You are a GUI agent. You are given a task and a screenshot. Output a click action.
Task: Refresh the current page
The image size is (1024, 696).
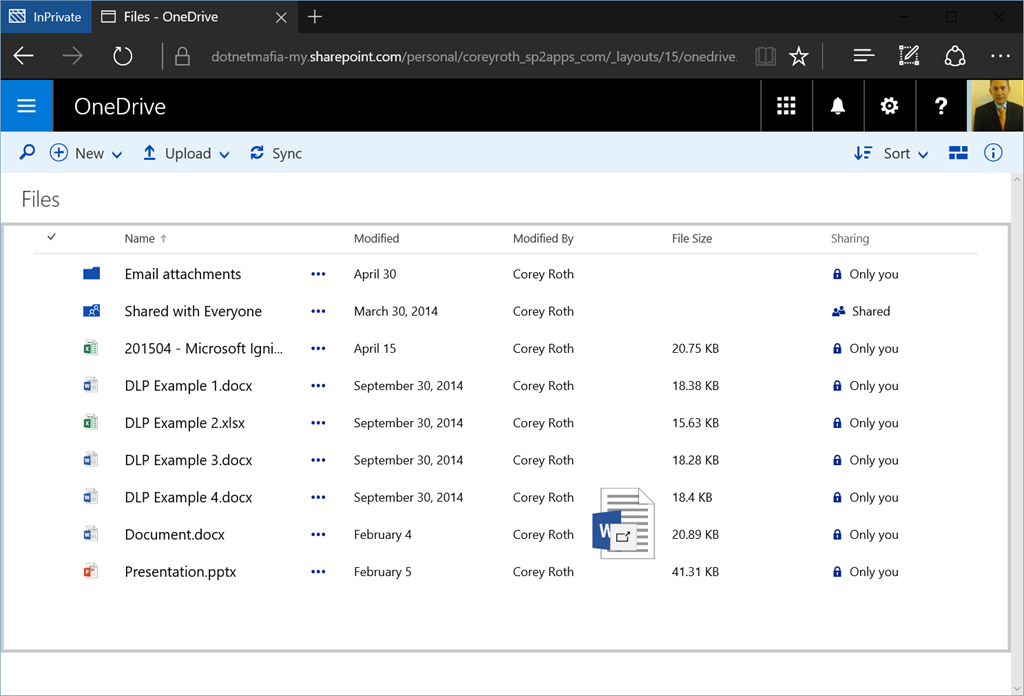(x=122, y=56)
